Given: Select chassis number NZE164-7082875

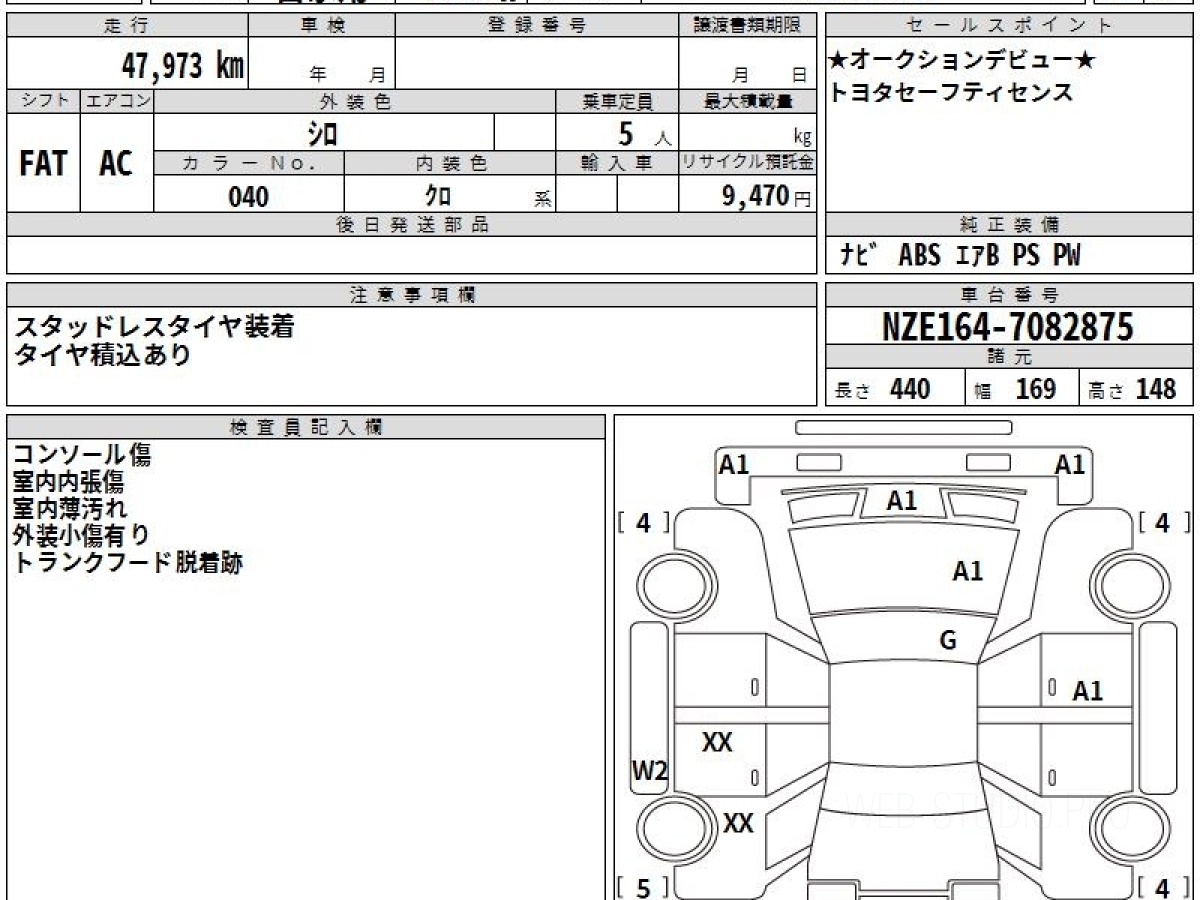Looking at the screenshot, I should [x=1008, y=327].
